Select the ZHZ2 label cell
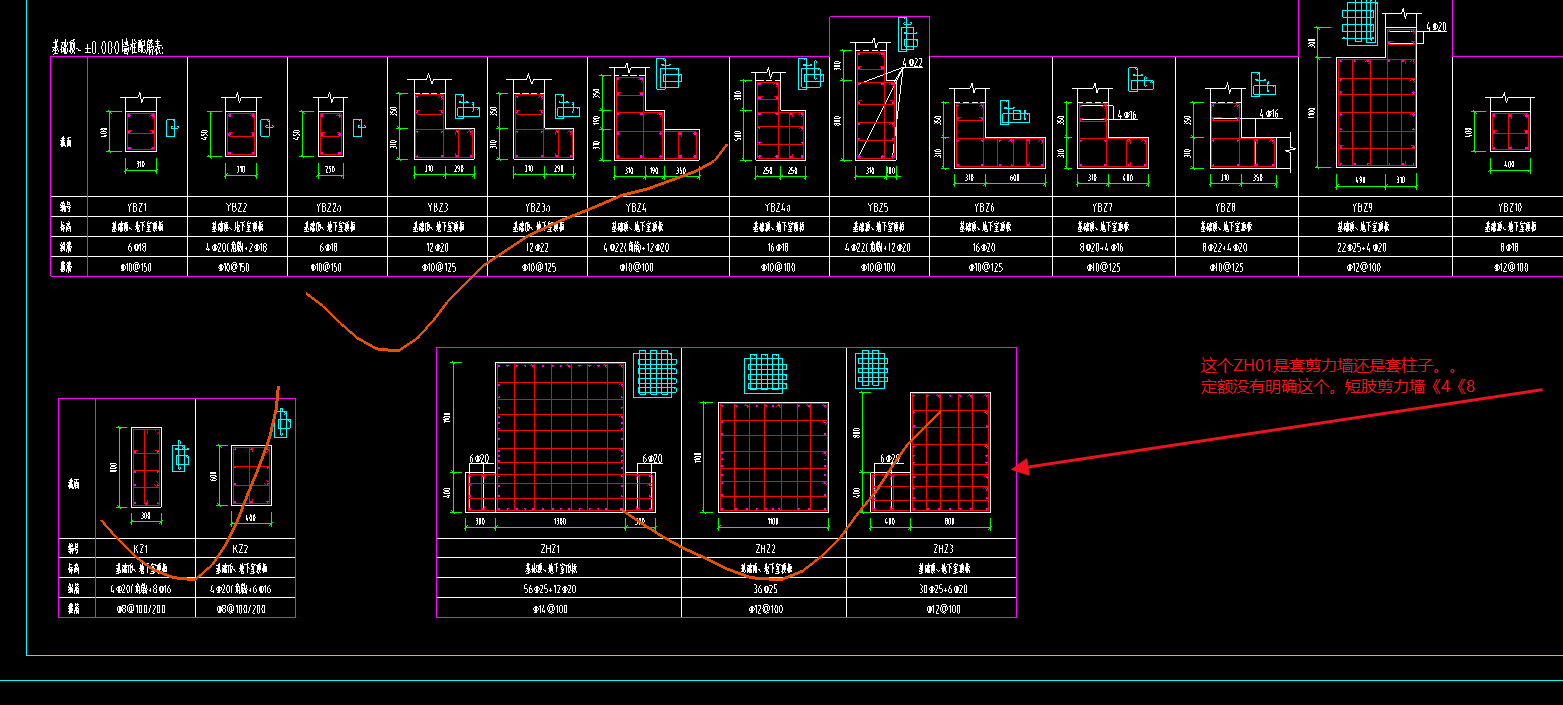This screenshot has height=705, width=1563. click(764, 549)
